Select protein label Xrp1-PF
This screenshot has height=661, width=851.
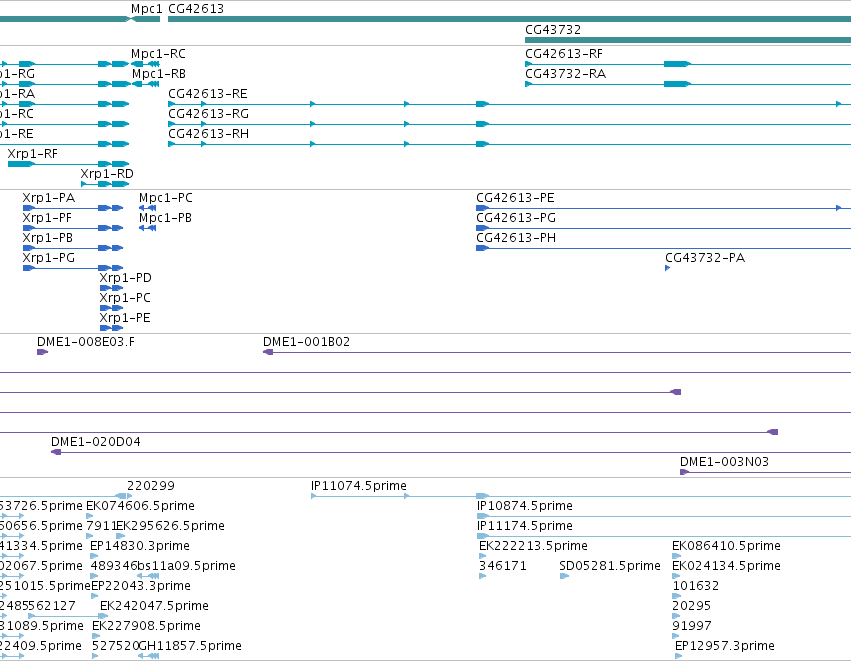[x=47, y=218]
